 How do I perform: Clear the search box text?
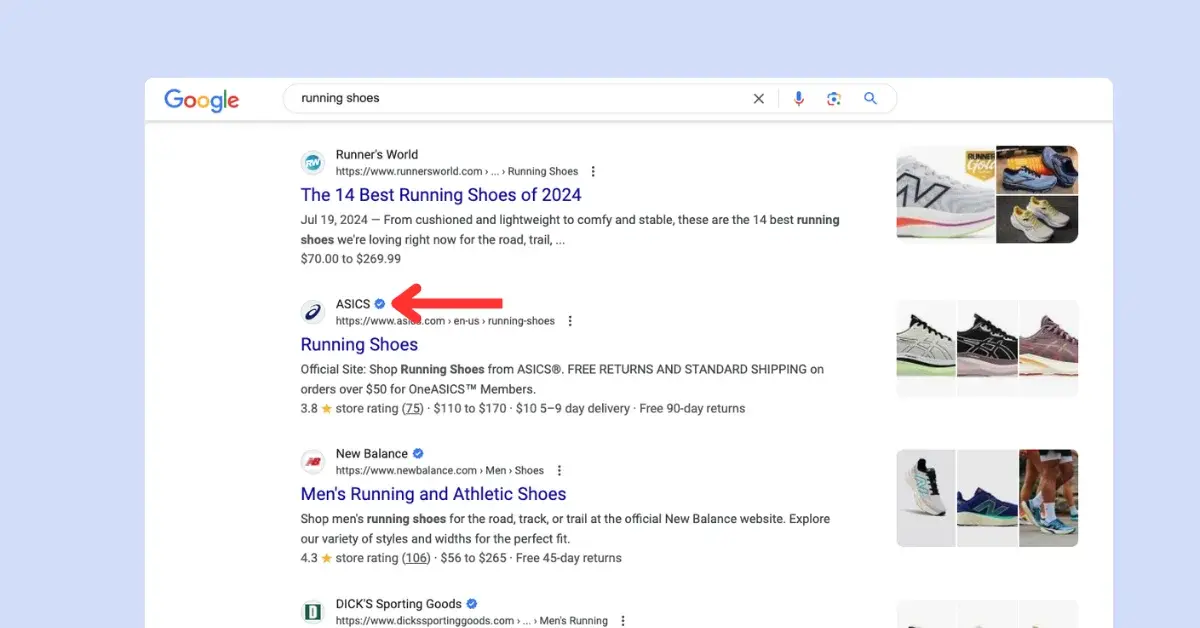click(x=758, y=98)
